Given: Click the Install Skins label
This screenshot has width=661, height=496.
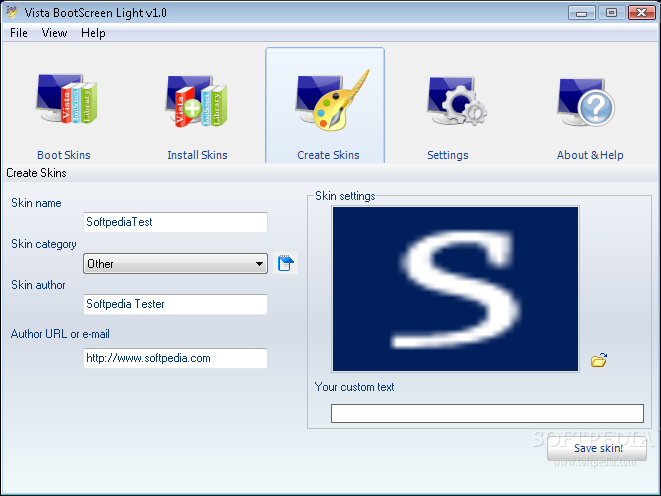Looking at the screenshot, I should [197, 155].
